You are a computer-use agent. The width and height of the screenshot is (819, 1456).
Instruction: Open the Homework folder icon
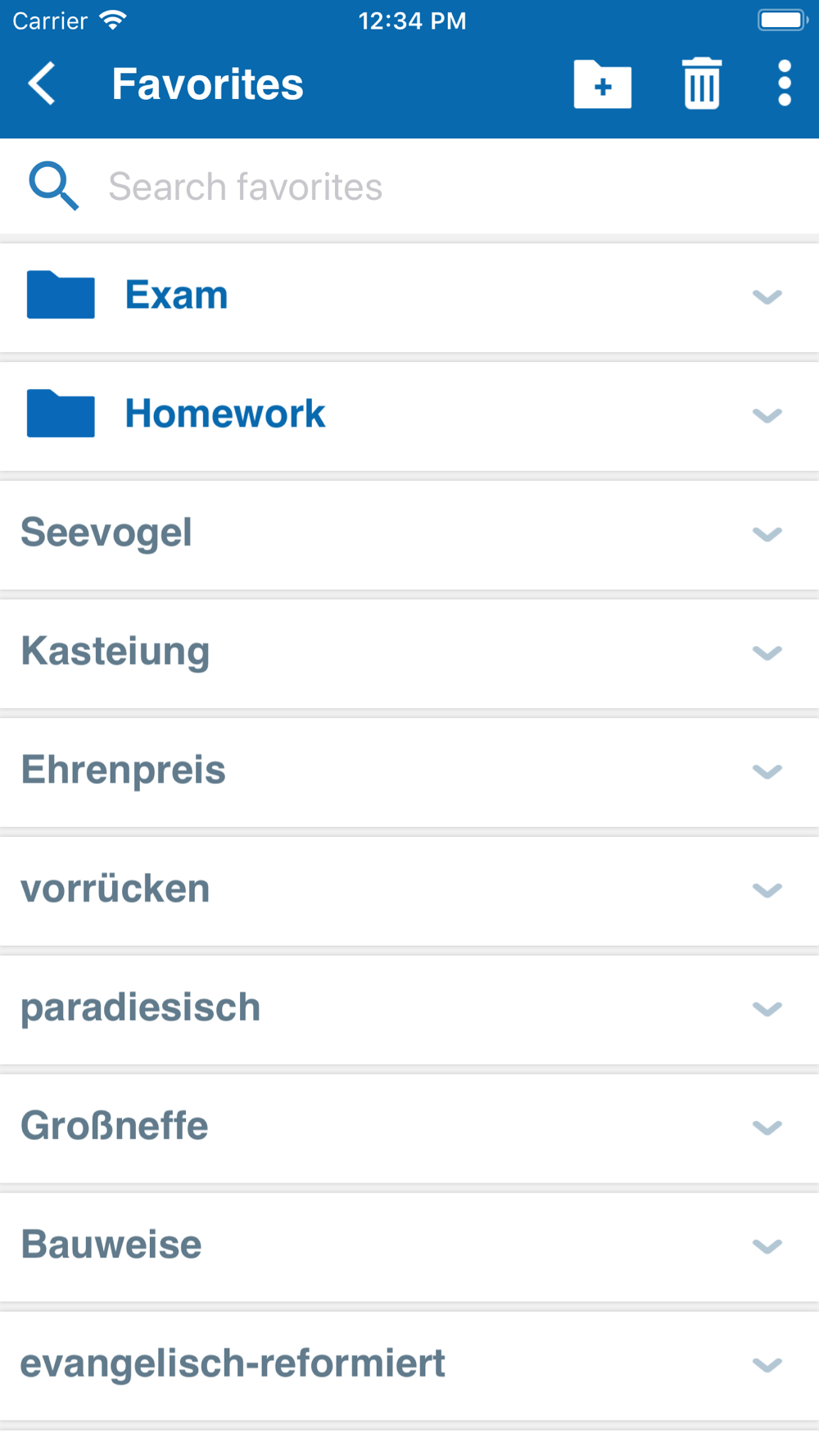(61, 414)
